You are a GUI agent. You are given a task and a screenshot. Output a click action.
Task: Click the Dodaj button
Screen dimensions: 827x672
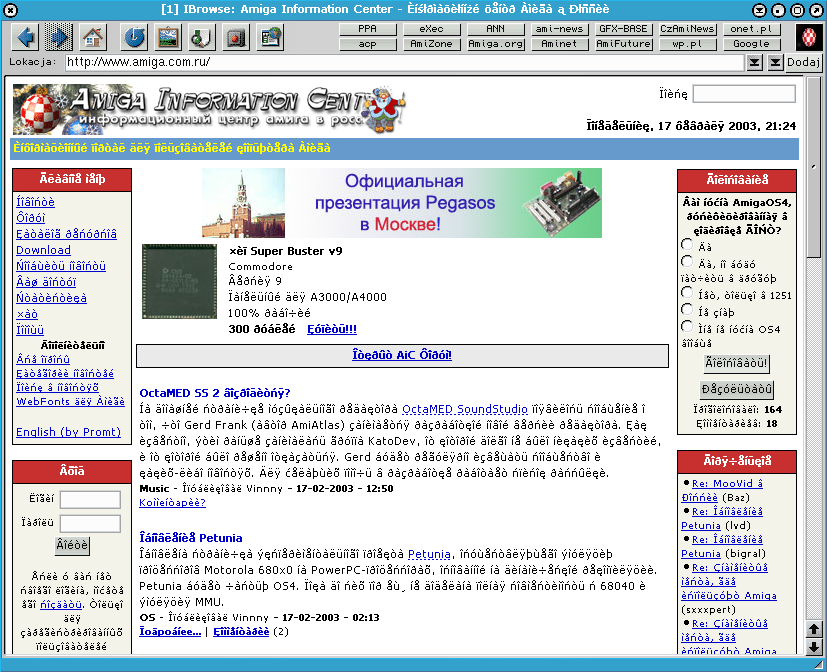click(804, 62)
